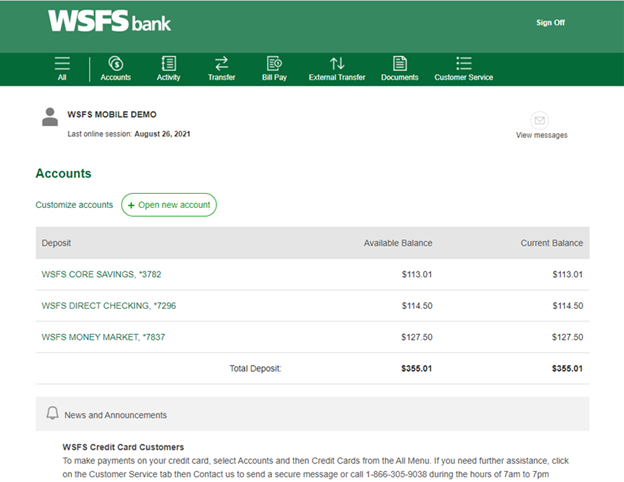Click the External Transfer up-down arrows icon
The height and width of the screenshot is (482, 624).
(337, 63)
